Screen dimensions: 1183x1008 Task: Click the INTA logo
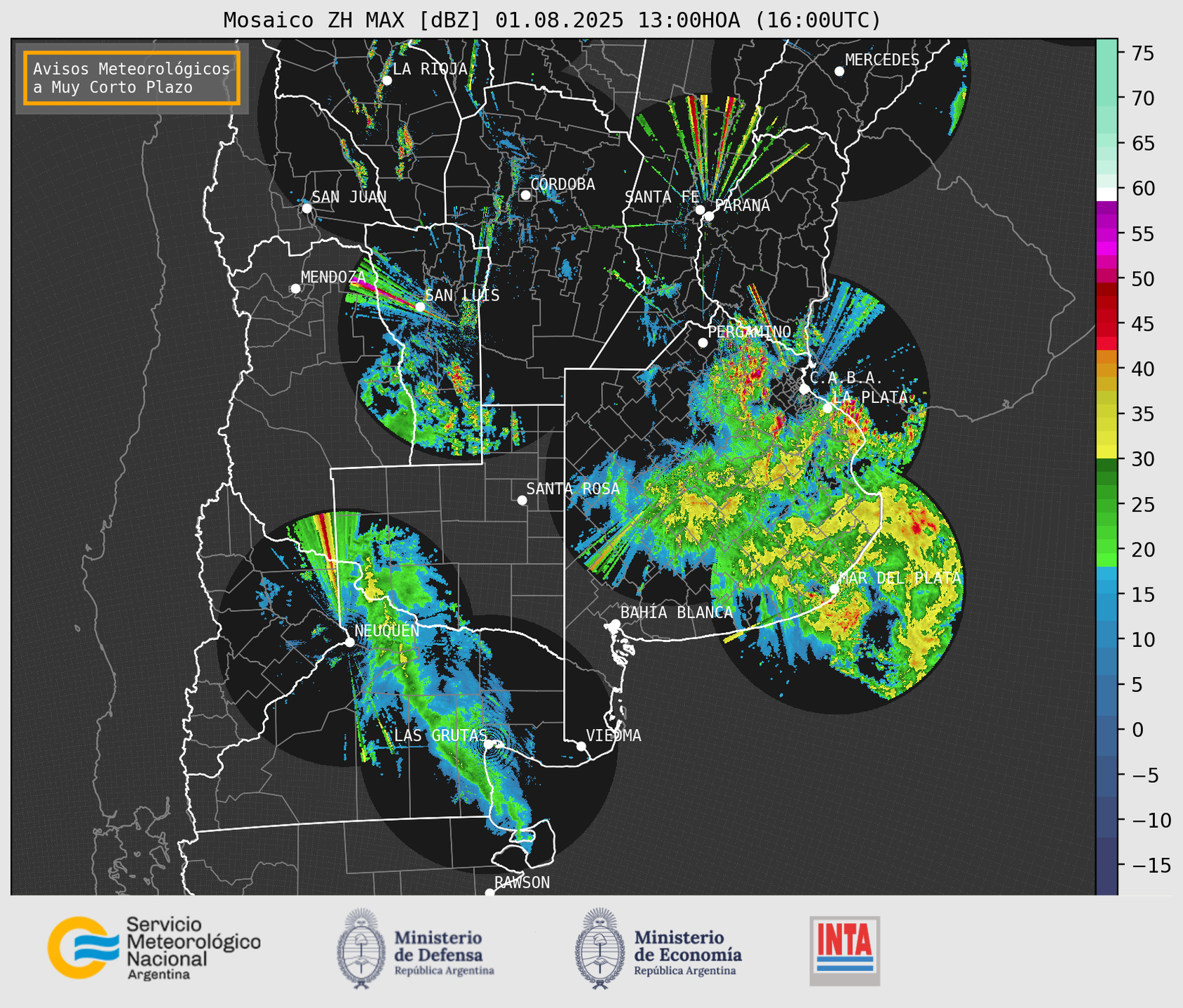coord(845,951)
